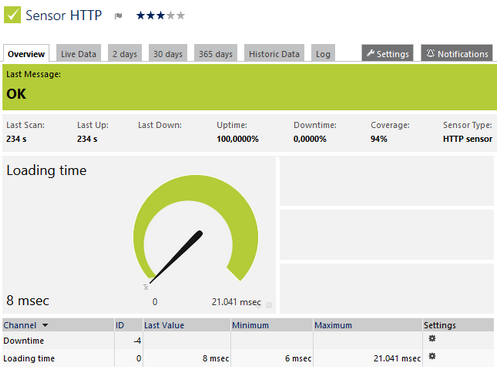The image size is (497, 370).
Task: Set priority to two stars
Action: [151, 15]
